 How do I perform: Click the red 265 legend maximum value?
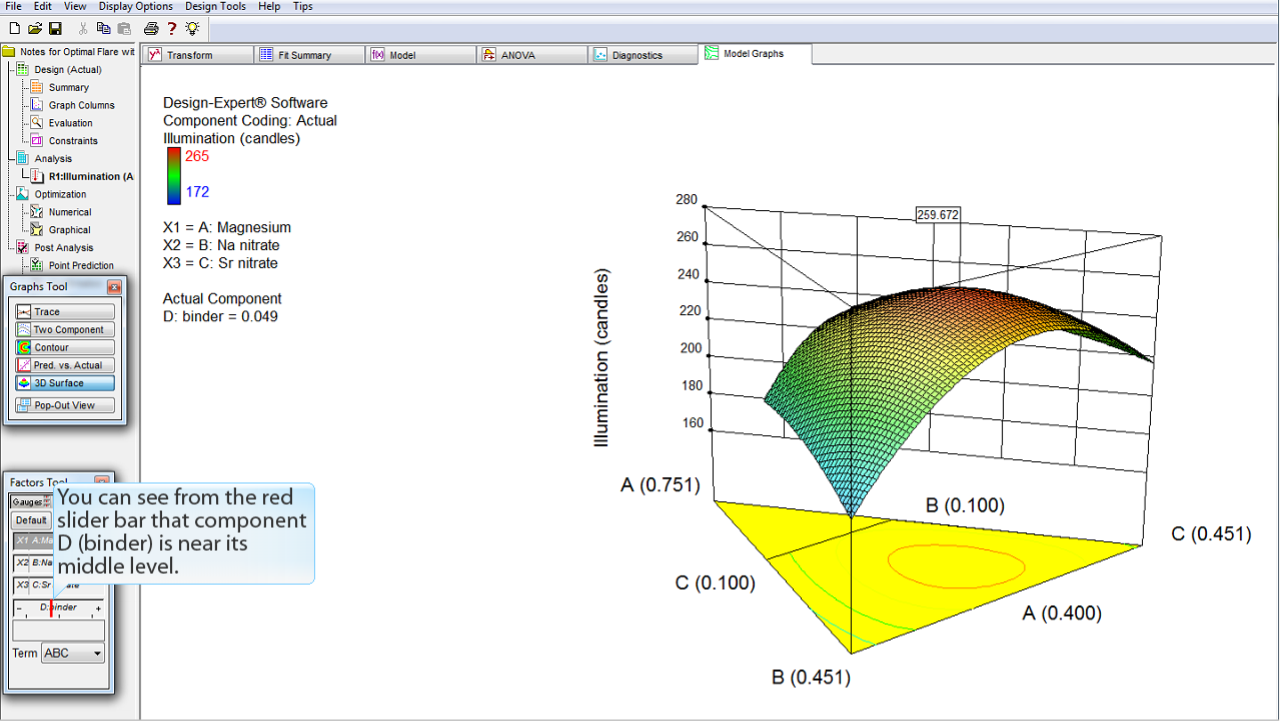point(197,156)
